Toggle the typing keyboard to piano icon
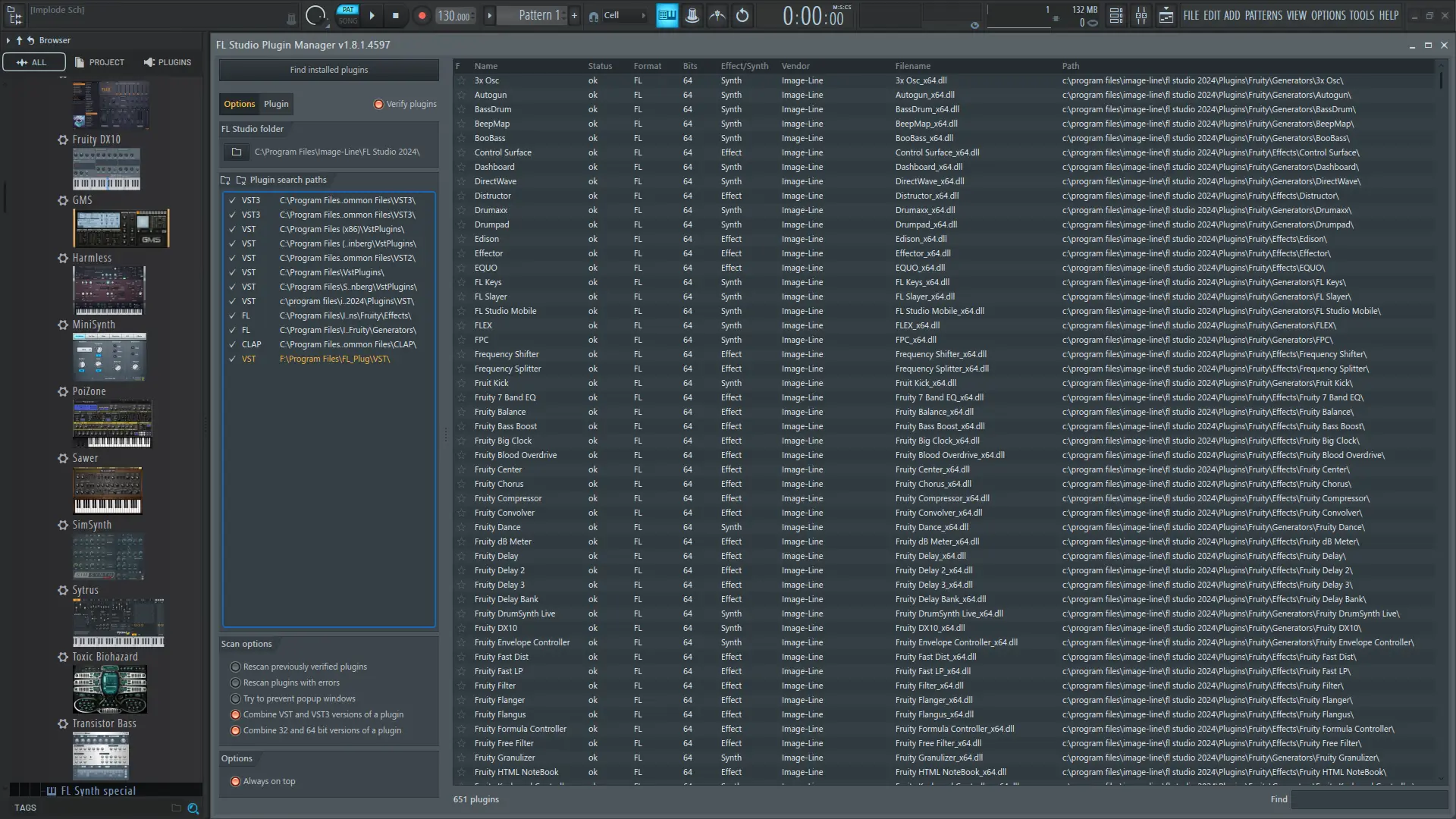The image size is (1456, 819). point(667,15)
